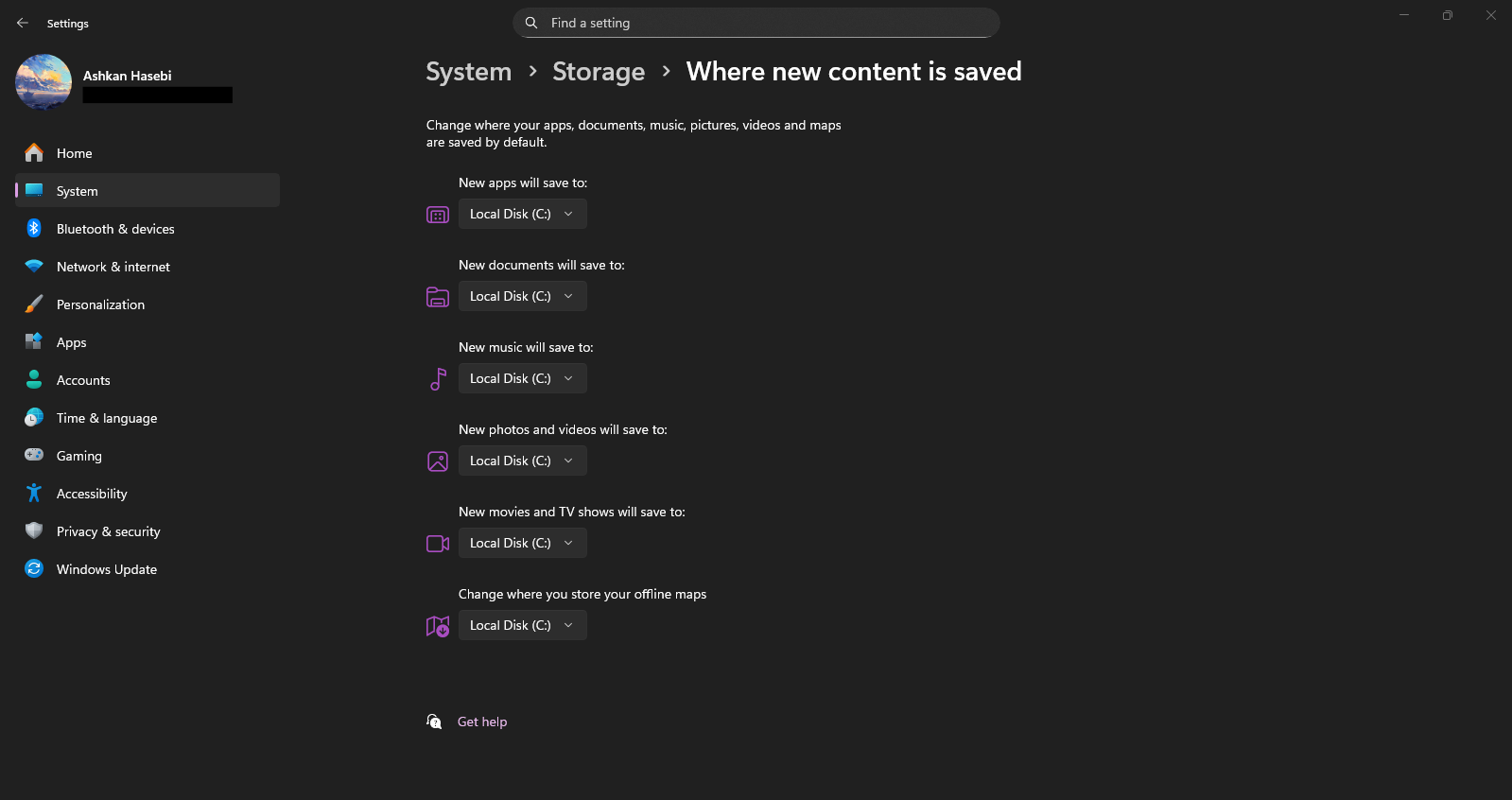
Task: Go to Time & language settings
Action: tap(107, 418)
